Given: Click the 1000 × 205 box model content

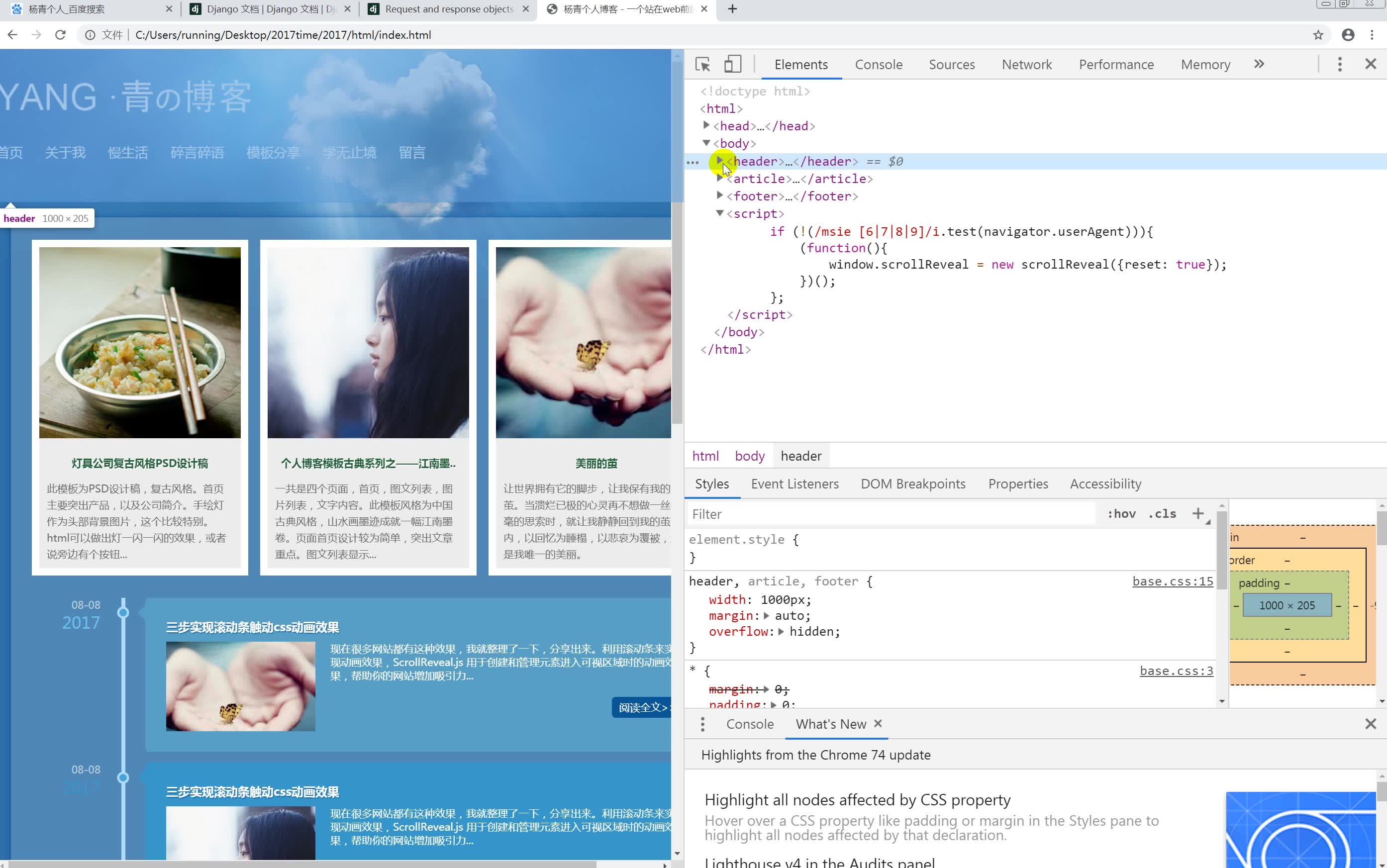Looking at the screenshot, I should coord(1287,605).
